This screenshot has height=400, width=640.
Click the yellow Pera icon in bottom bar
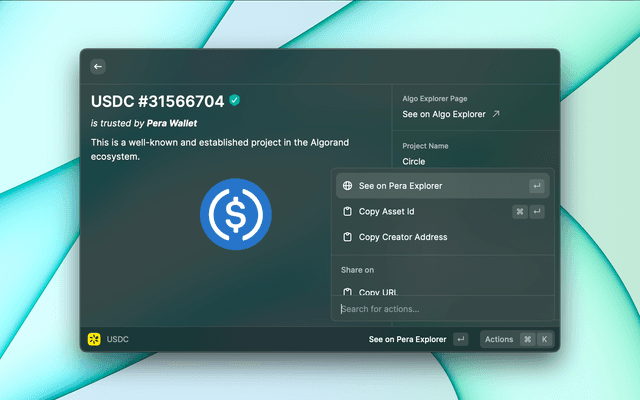click(94, 340)
